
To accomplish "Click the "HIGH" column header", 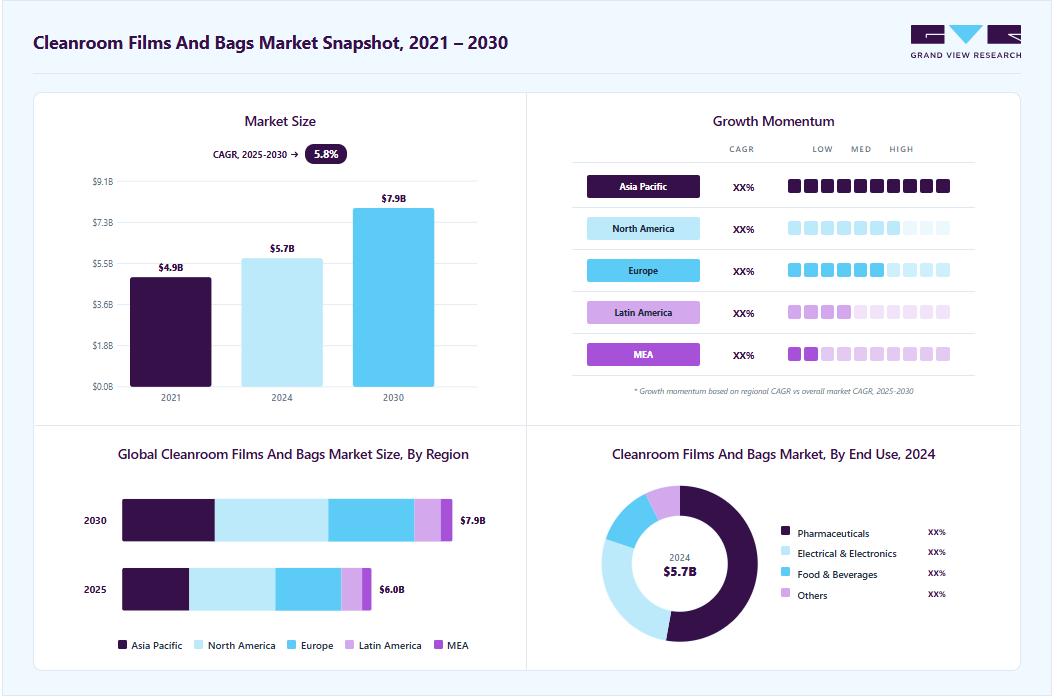I will [x=901, y=149].
